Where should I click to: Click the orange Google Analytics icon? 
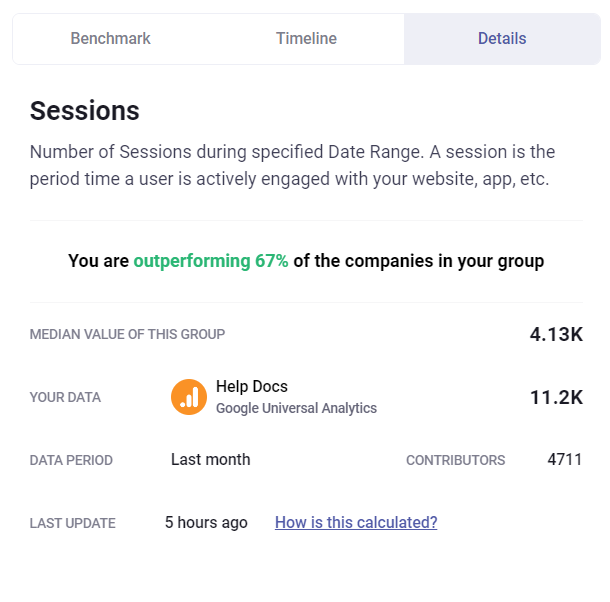point(189,397)
